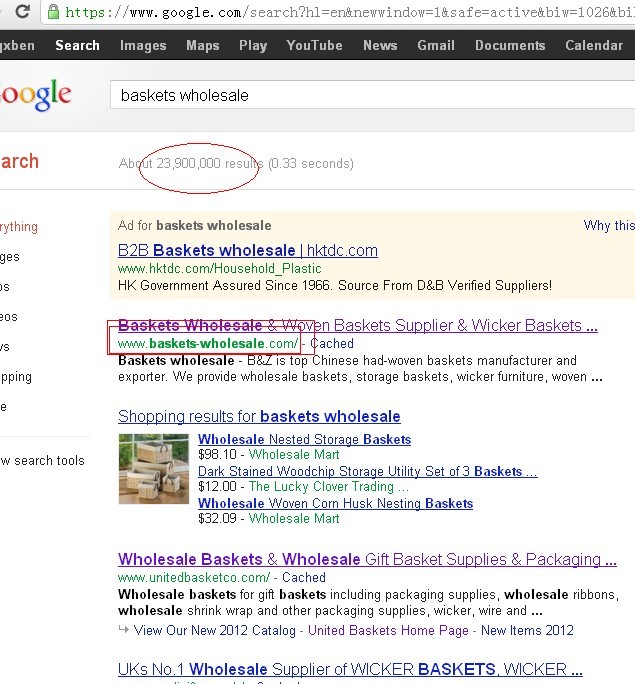
Task: Open Cached link for baskets-wholesale.com
Action: (331, 343)
